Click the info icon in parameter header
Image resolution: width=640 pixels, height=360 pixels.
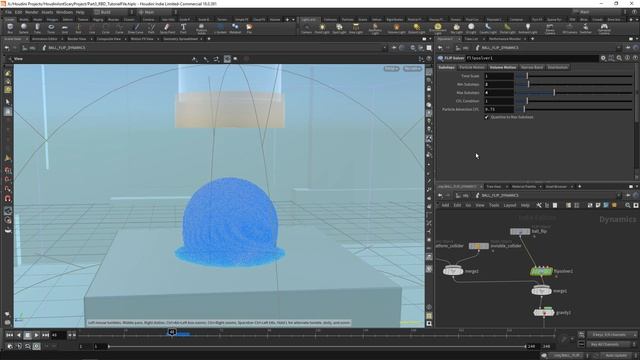tap(627, 58)
